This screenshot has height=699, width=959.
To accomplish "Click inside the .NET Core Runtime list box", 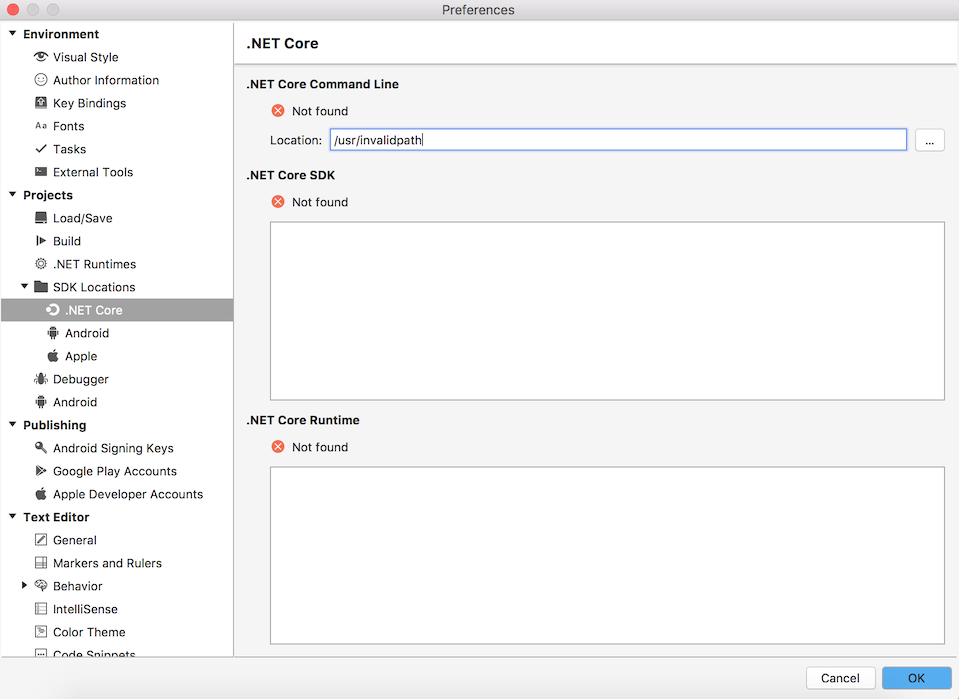I will [607, 555].
